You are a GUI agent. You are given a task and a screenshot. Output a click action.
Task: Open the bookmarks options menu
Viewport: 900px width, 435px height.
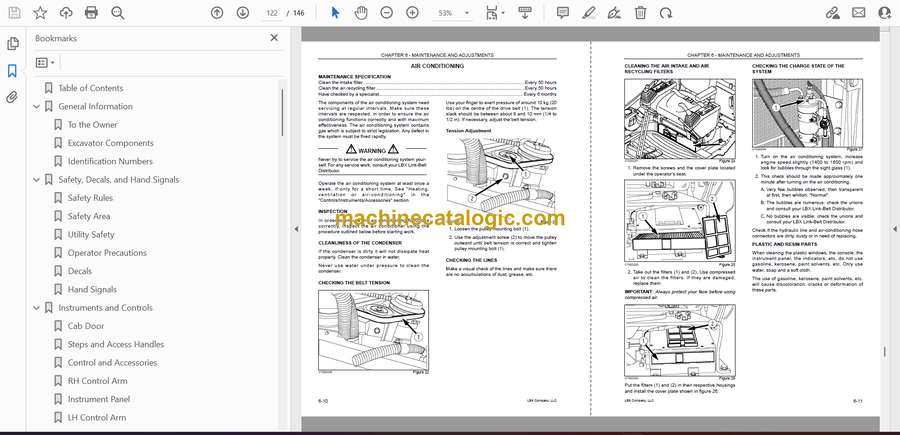(x=46, y=62)
